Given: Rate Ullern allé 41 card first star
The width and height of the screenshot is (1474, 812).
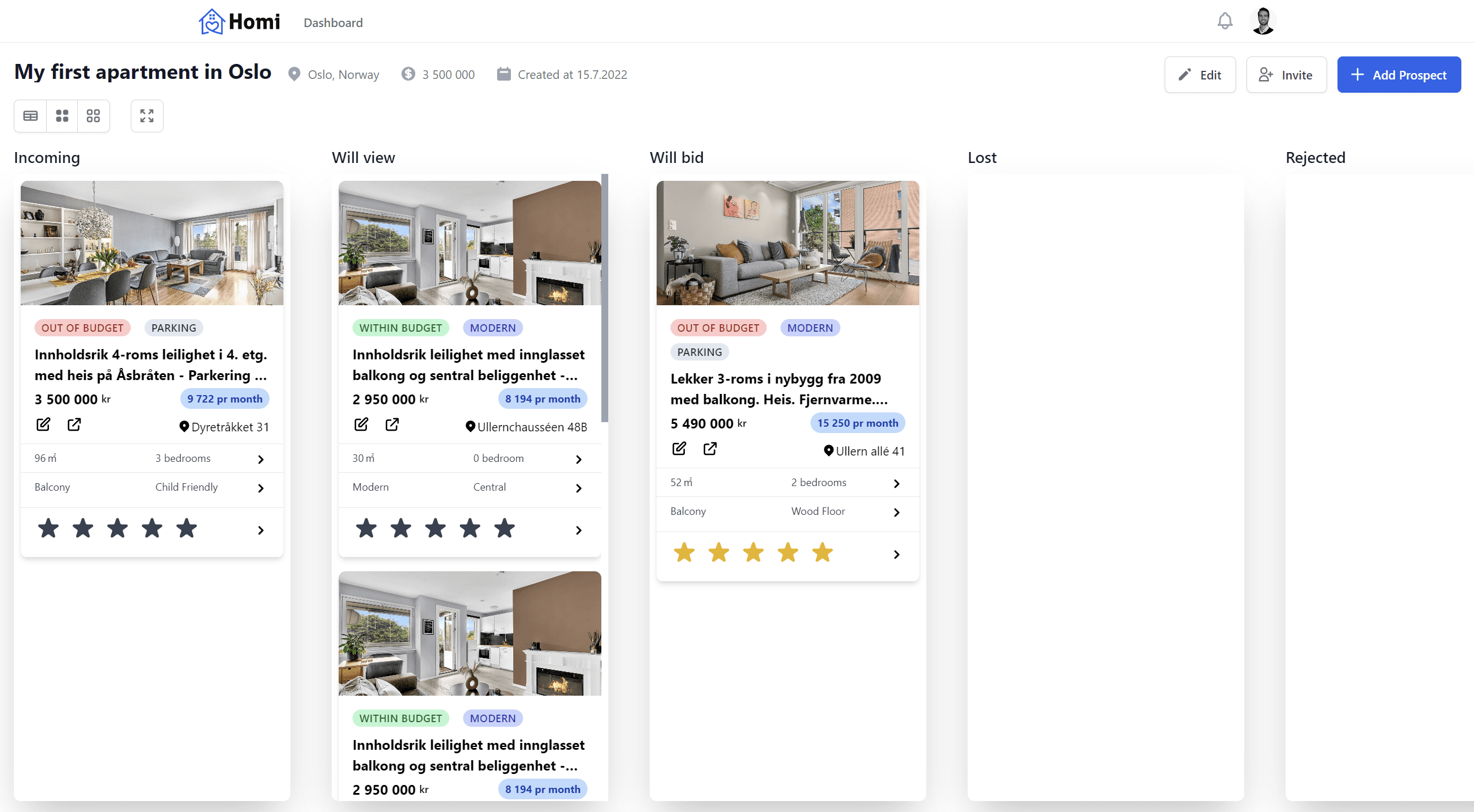Looking at the screenshot, I should point(684,552).
